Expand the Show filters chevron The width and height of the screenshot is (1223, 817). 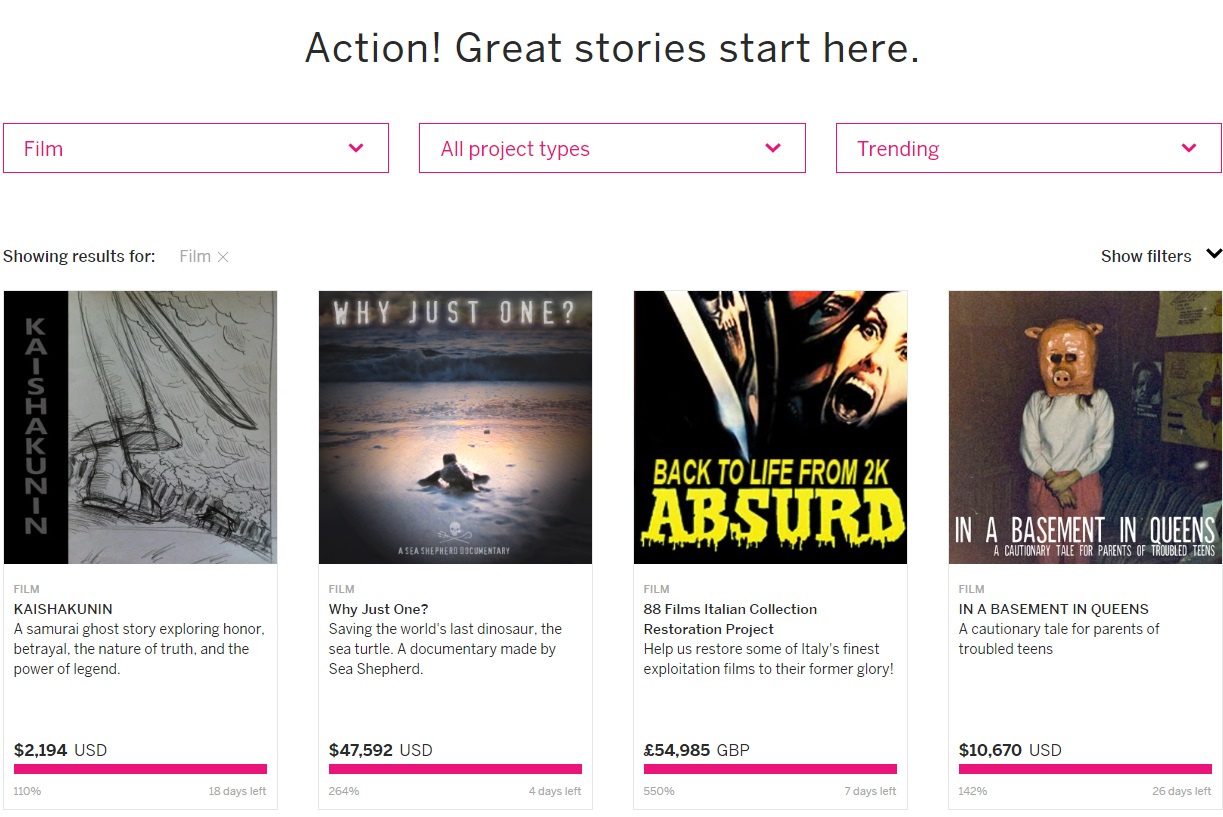(1213, 255)
